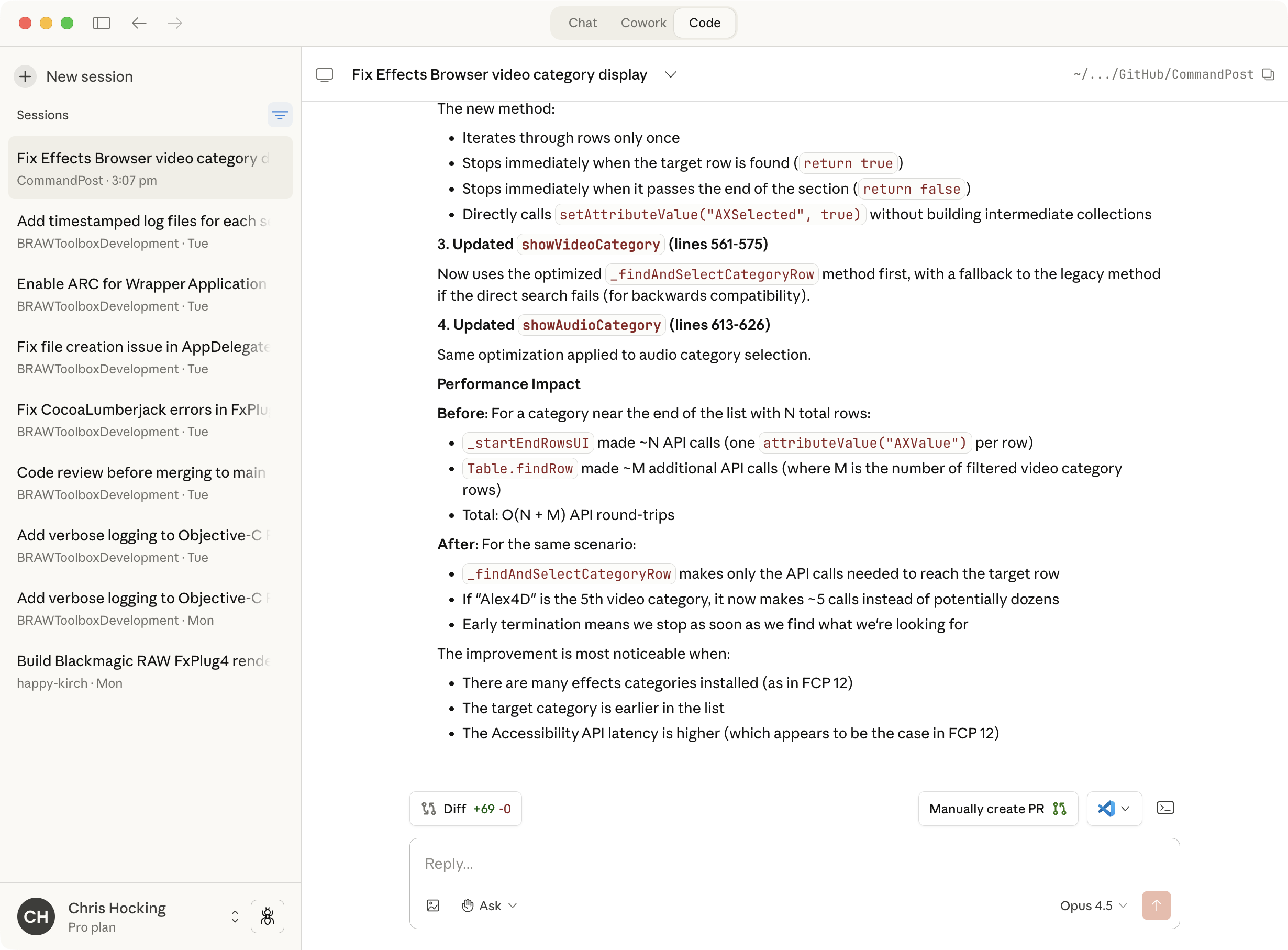
Task: Toggle the sidebar panel icon
Action: pos(101,23)
